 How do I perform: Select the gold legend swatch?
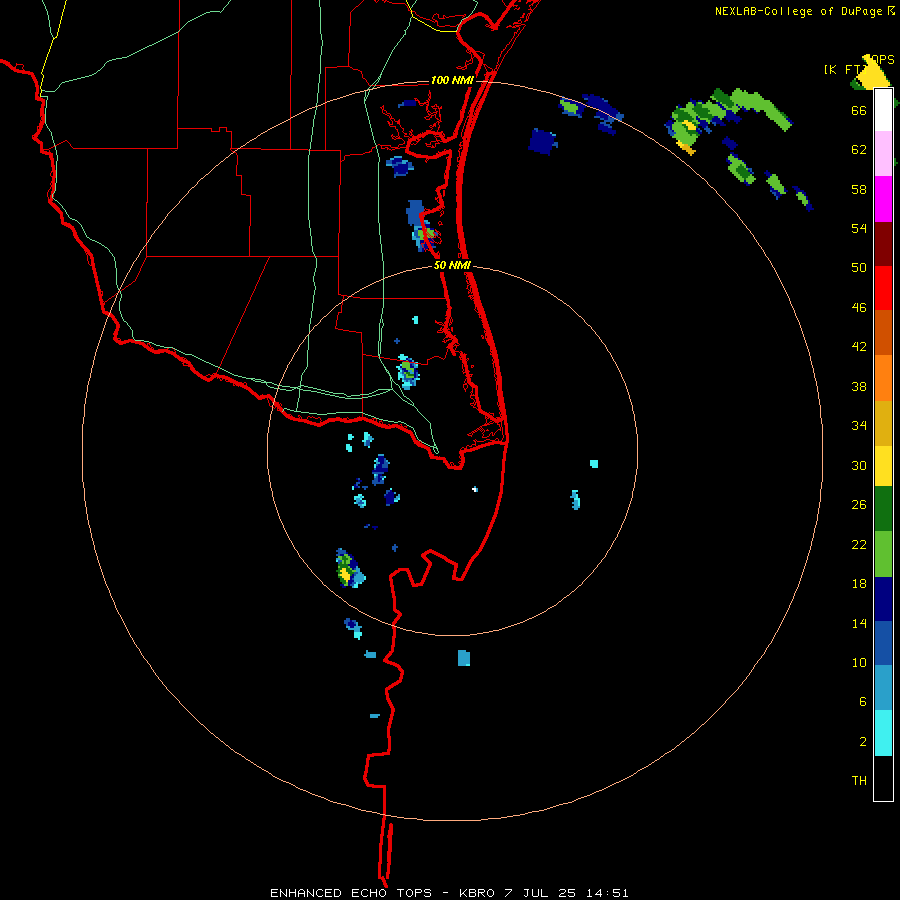pos(883,423)
